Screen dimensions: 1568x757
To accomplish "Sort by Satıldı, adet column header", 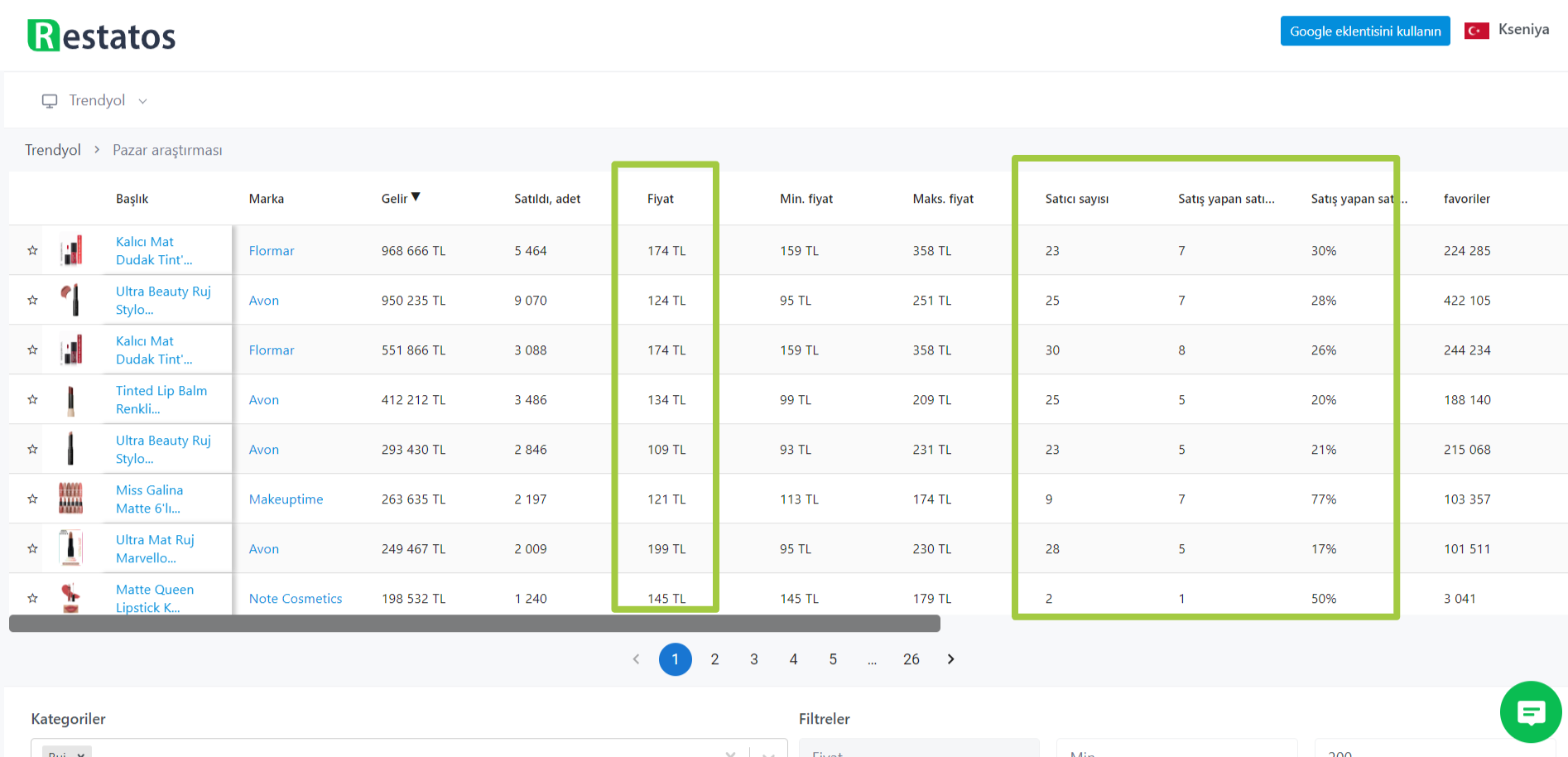I will [547, 199].
